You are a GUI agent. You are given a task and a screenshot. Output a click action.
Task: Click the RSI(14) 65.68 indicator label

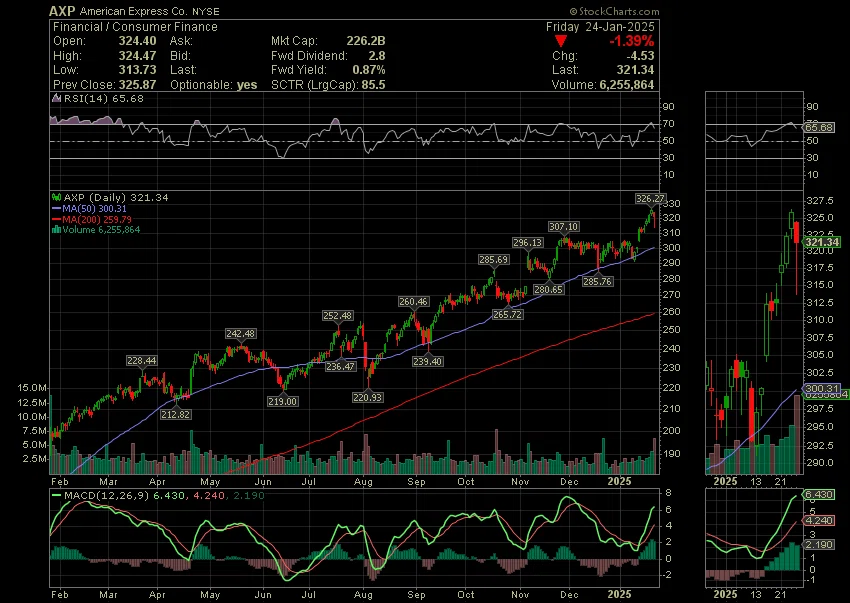click(104, 98)
